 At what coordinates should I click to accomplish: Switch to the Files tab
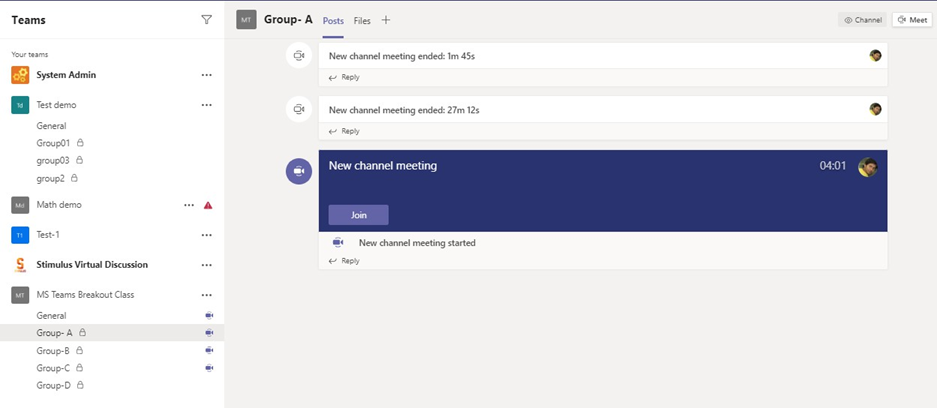362,21
